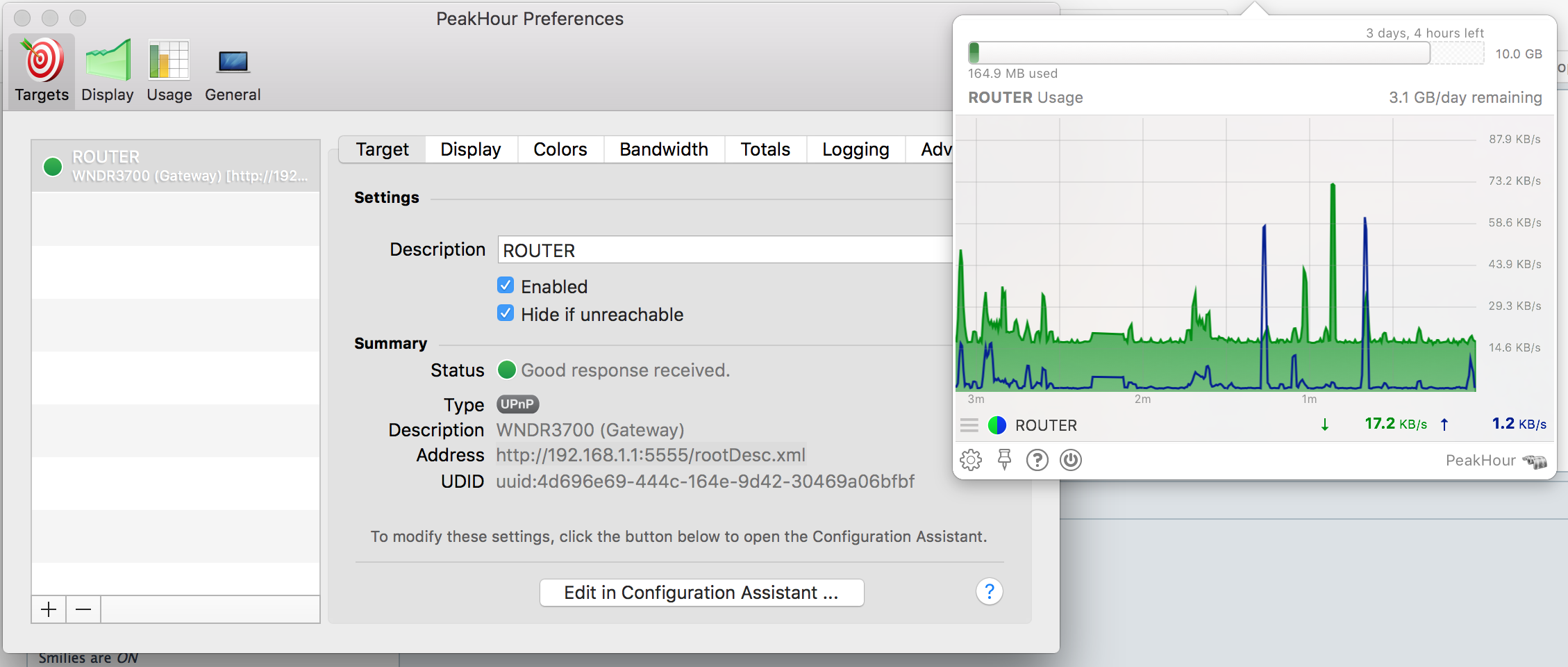Click the 10.0 GB usage limit

1519,54
